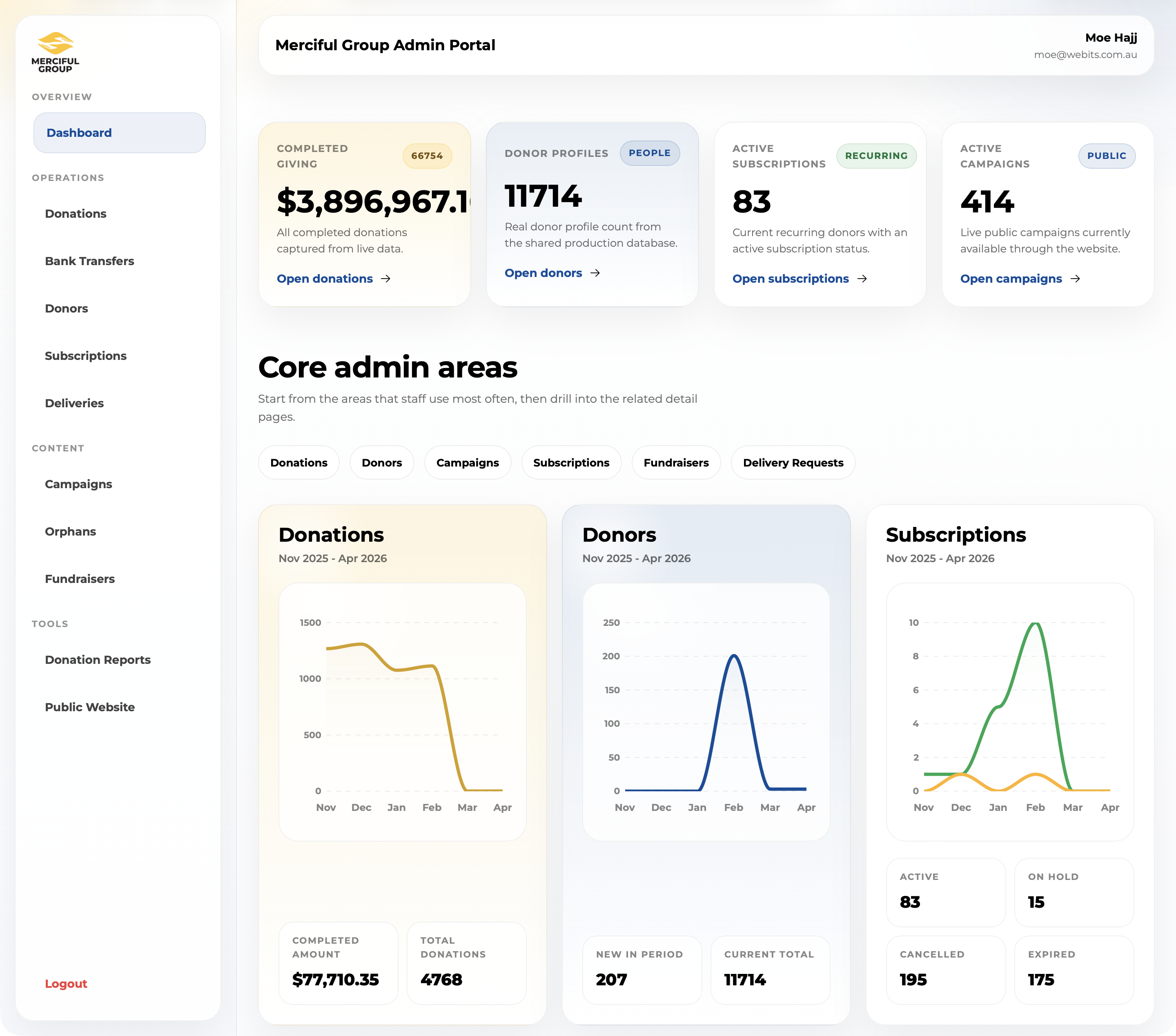Click the On Hold 15 tile
The image size is (1176, 1036).
point(1074,892)
